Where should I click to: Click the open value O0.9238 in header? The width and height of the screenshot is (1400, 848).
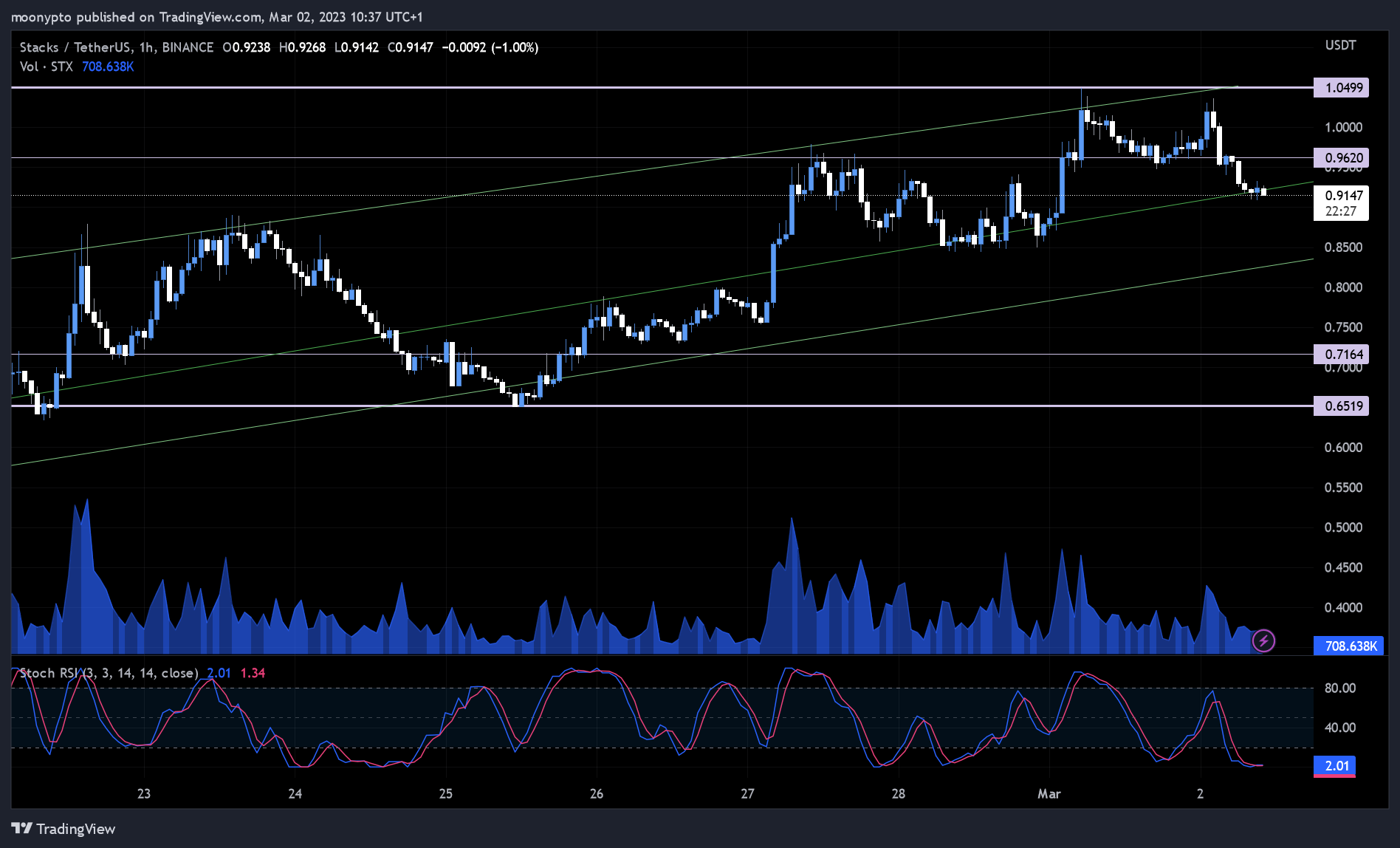246,47
